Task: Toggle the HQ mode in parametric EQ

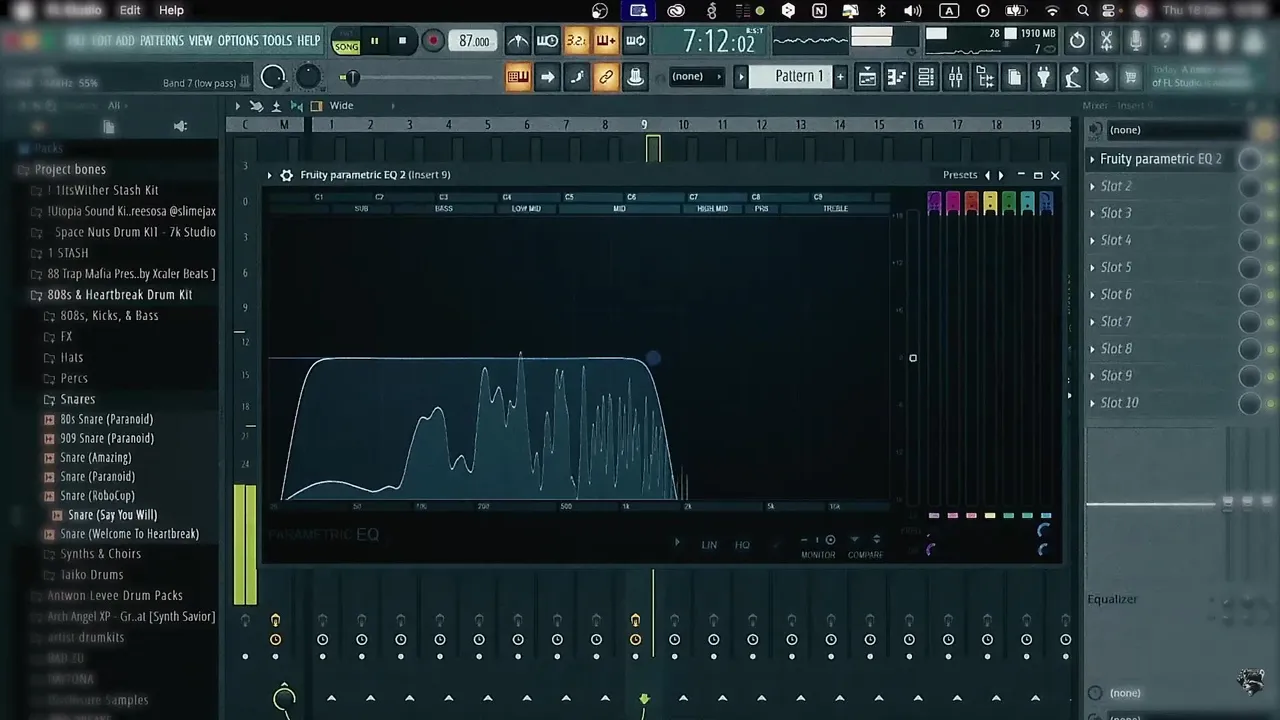Action: (x=742, y=545)
